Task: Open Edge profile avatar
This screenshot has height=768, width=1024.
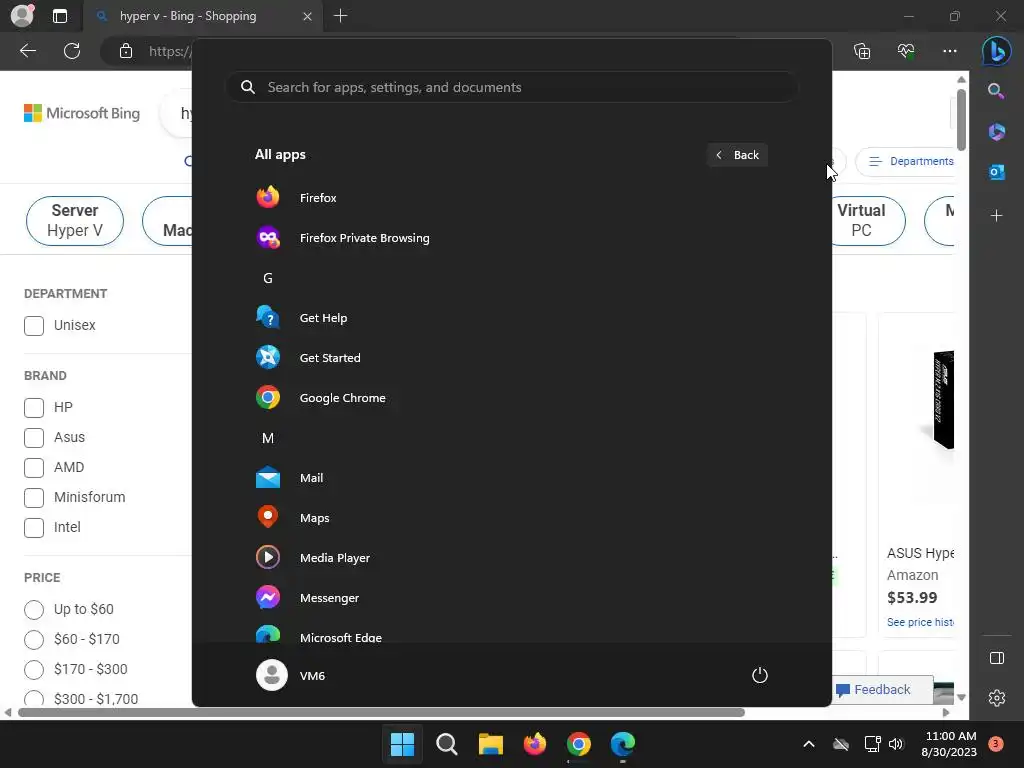Action: (22, 16)
